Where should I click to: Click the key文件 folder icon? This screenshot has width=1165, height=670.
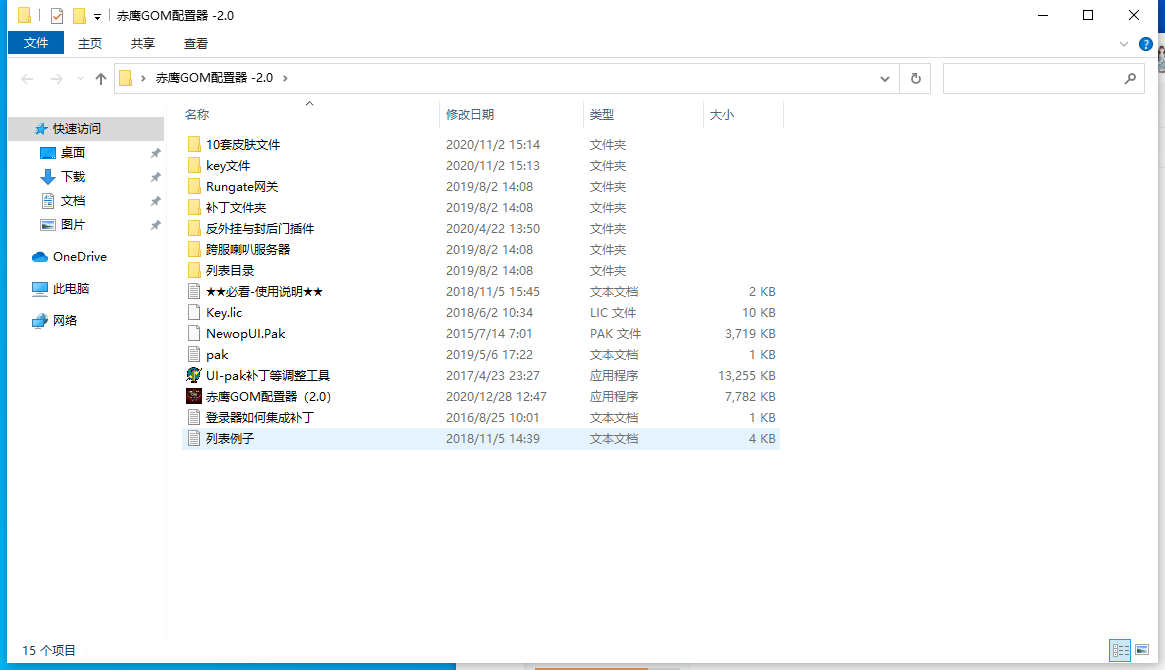[x=194, y=165]
